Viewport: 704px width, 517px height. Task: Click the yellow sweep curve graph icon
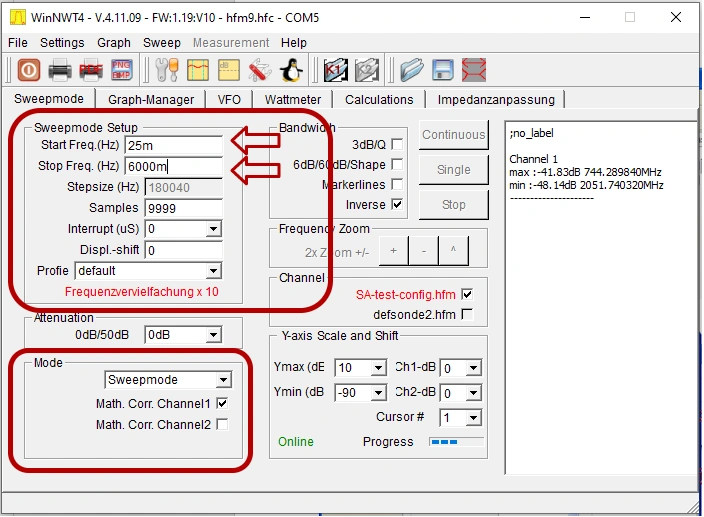coord(198,70)
